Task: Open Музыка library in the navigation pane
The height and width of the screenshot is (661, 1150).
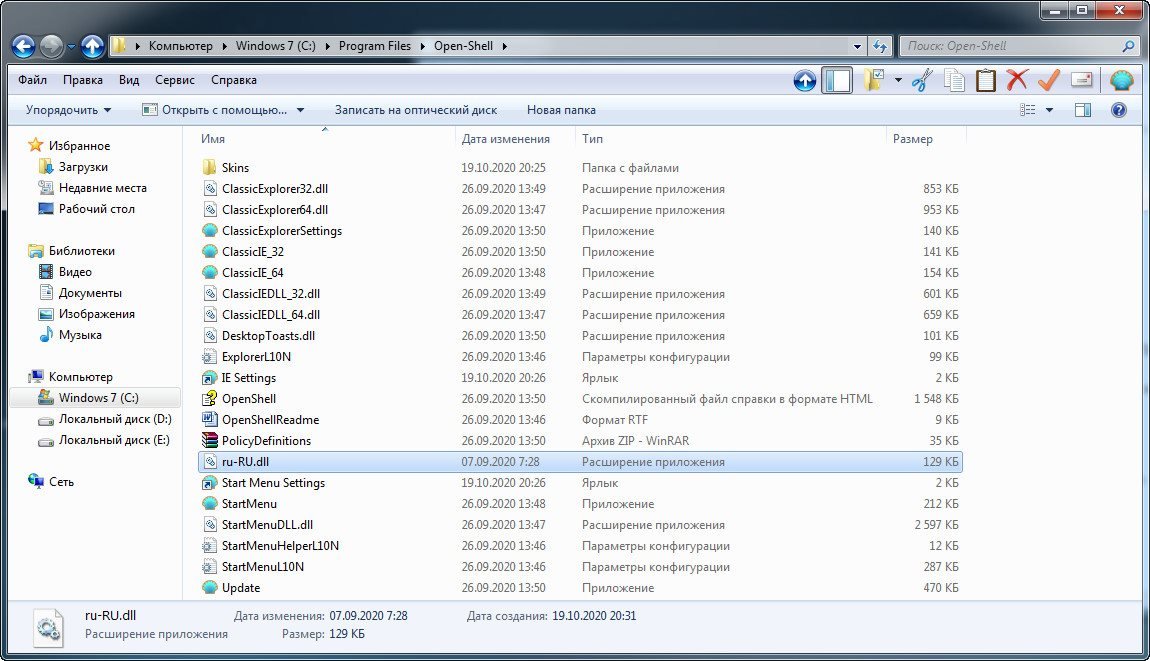Action: (x=80, y=335)
